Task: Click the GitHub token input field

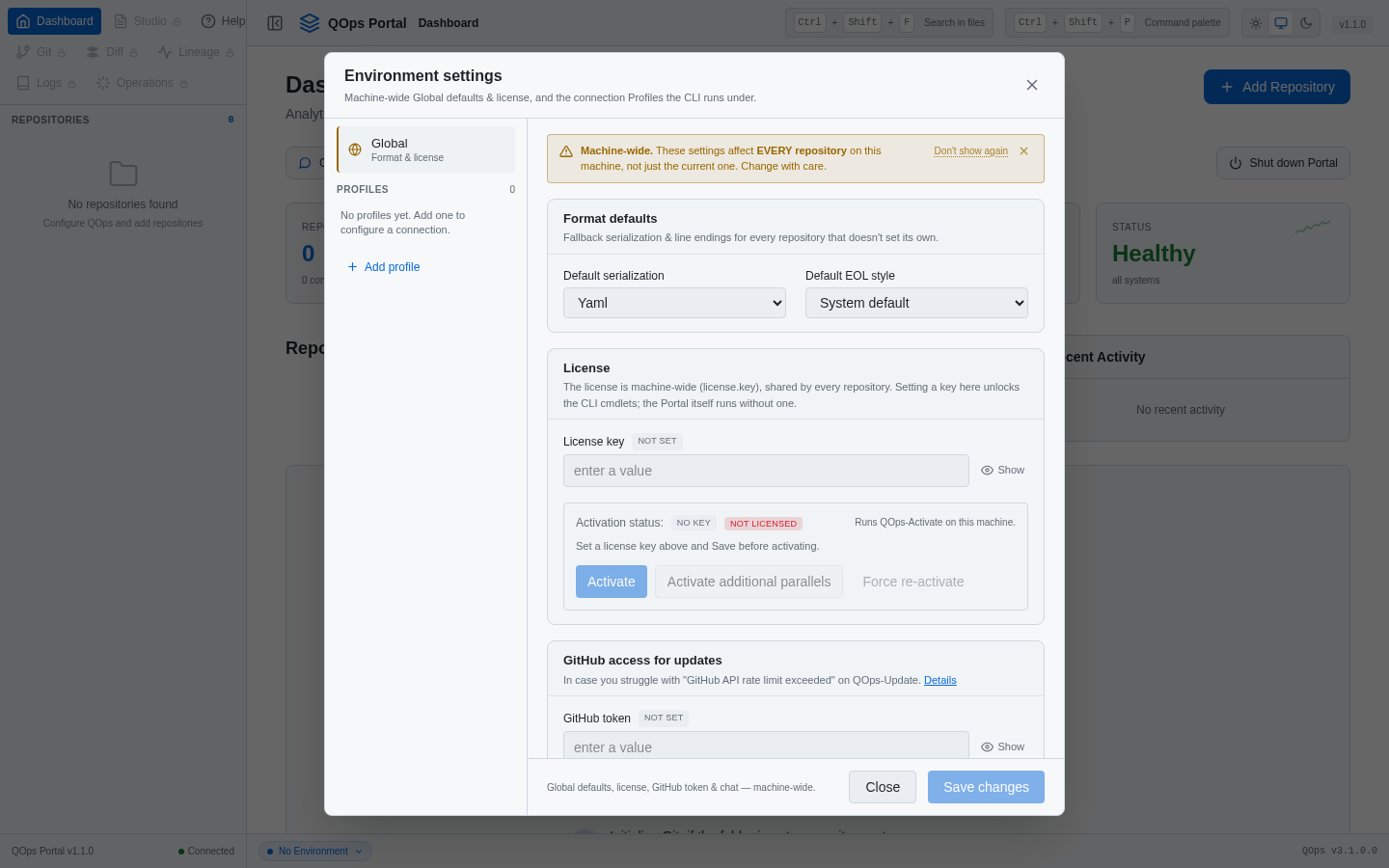Action: (766, 746)
